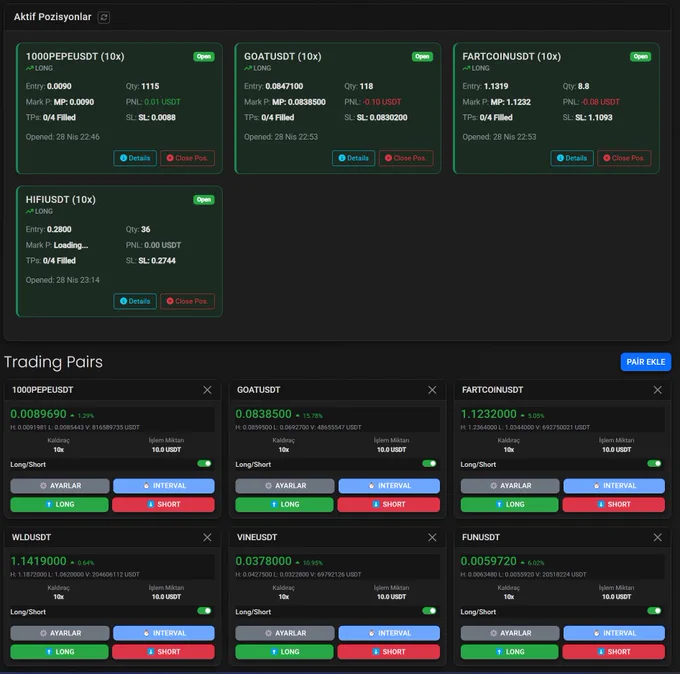The height and width of the screenshot is (674, 680).
Task: Set INTERVAL for 1000PEPEUSDT pair
Action: coord(164,486)
